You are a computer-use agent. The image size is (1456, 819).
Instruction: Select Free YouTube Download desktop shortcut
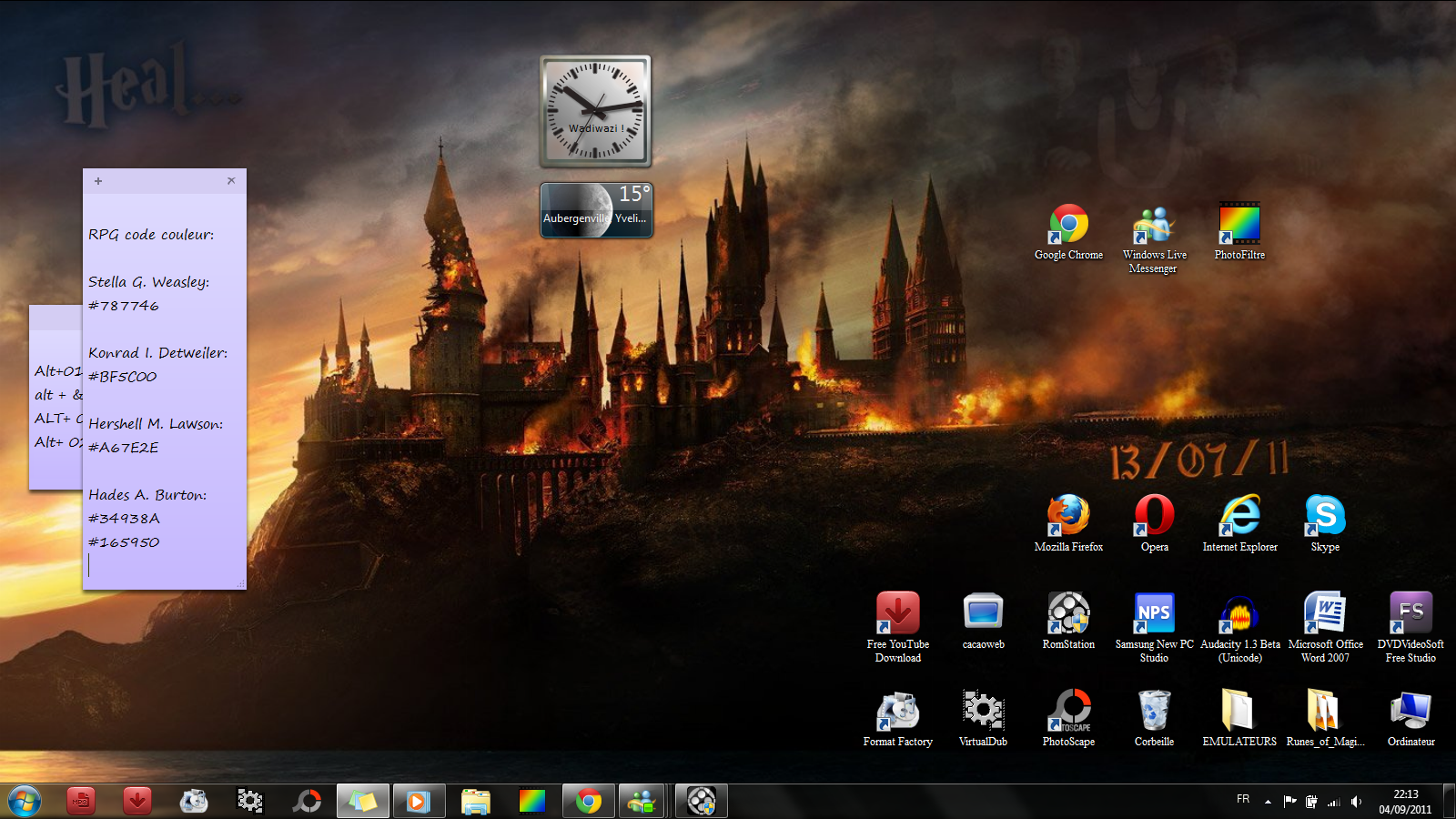point(898,628)
